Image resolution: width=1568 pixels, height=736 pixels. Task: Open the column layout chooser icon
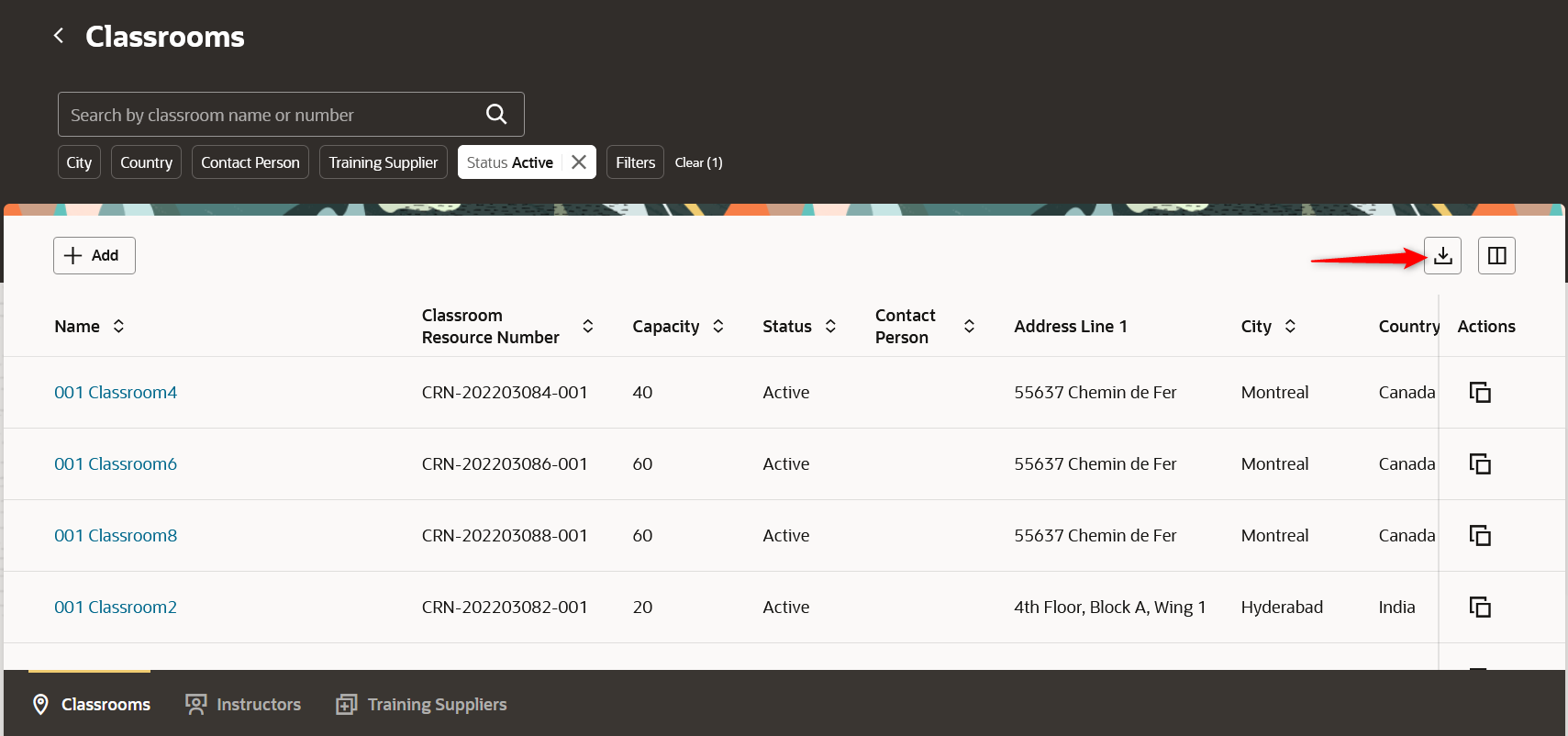1496,255
